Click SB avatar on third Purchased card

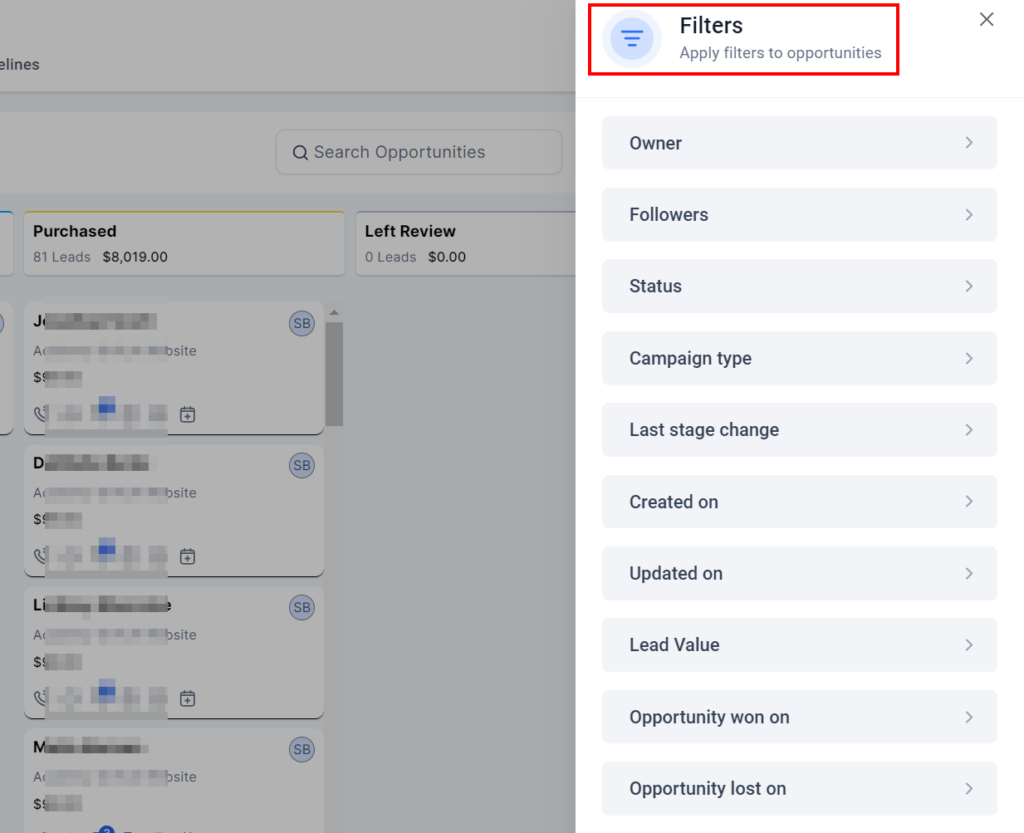[x=301, y=607]
